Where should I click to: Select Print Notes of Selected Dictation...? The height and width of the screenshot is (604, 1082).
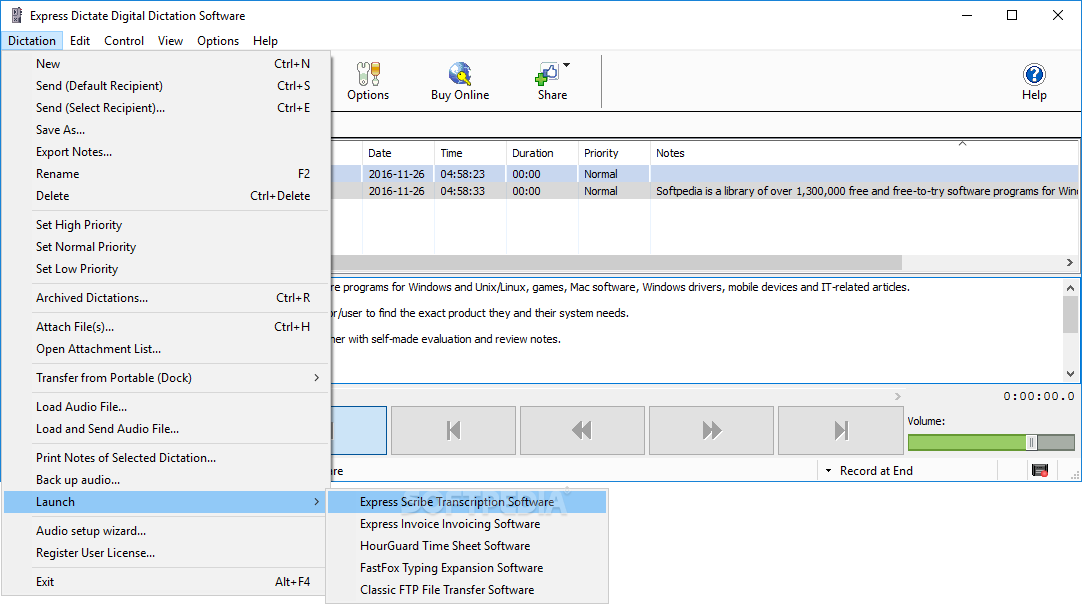point(166,458)
